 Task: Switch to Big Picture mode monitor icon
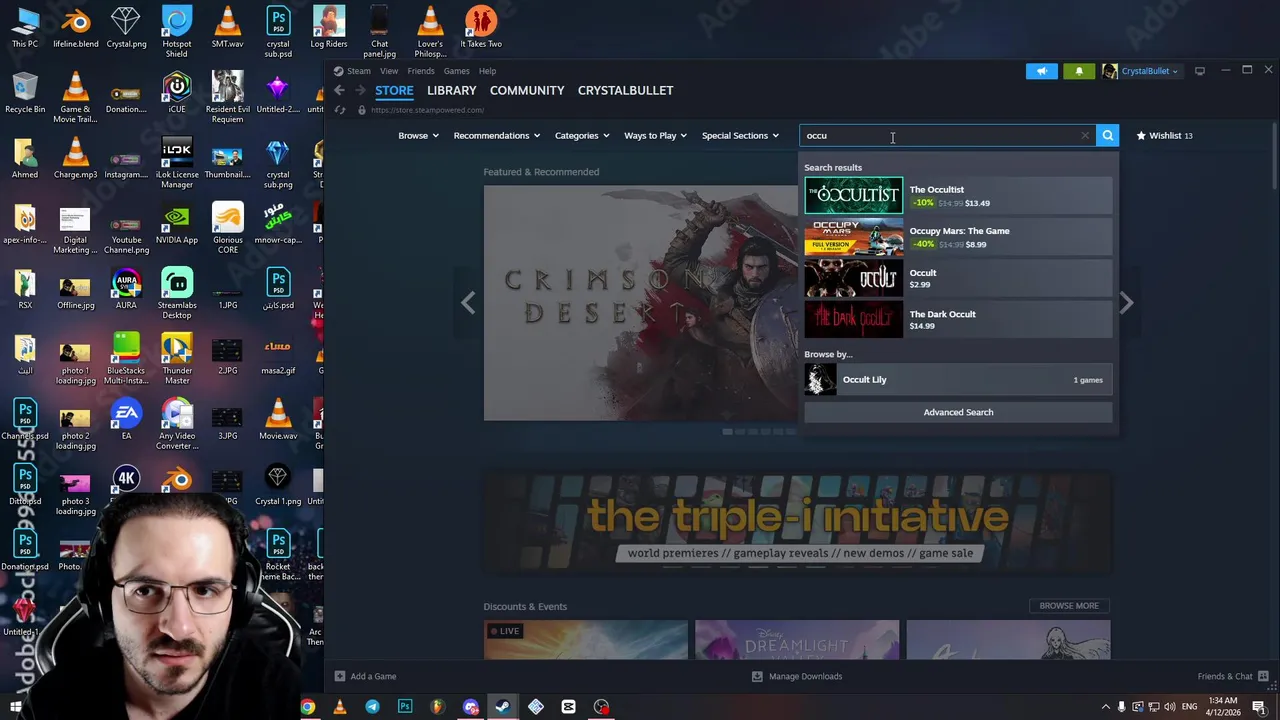[x=1200, y=71]
